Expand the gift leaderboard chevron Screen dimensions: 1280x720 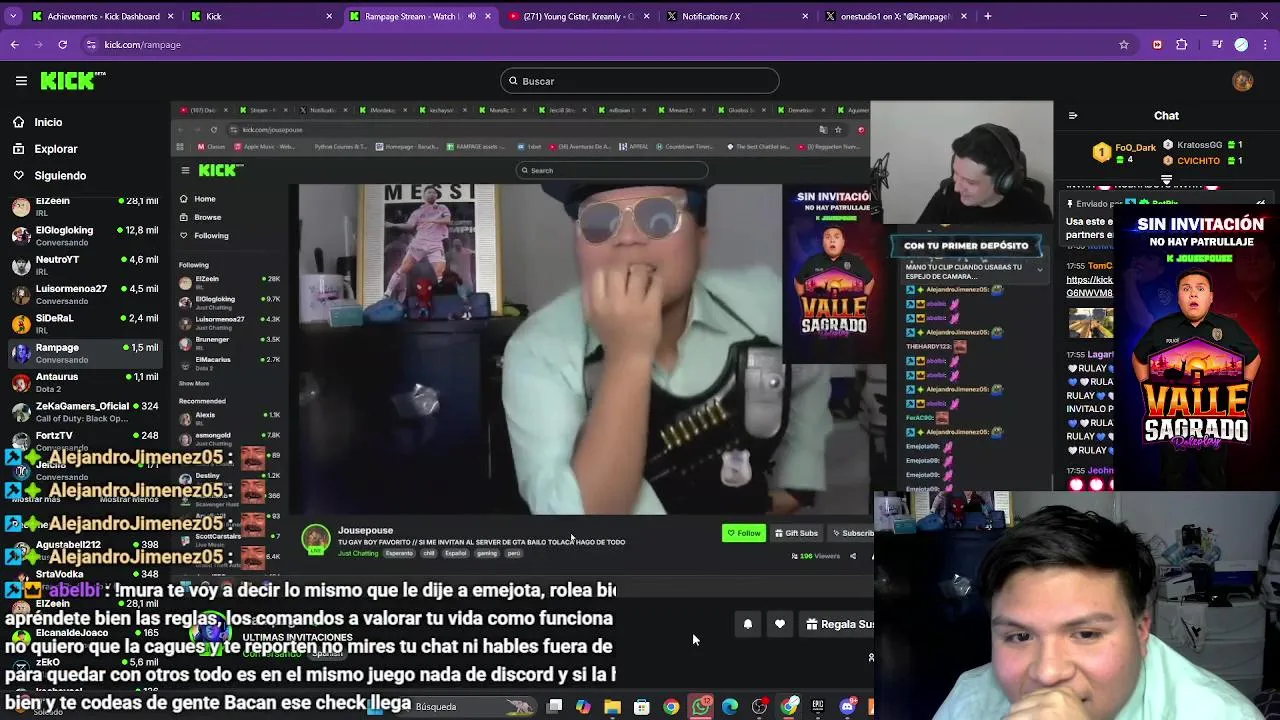[x=1166, y=180]
